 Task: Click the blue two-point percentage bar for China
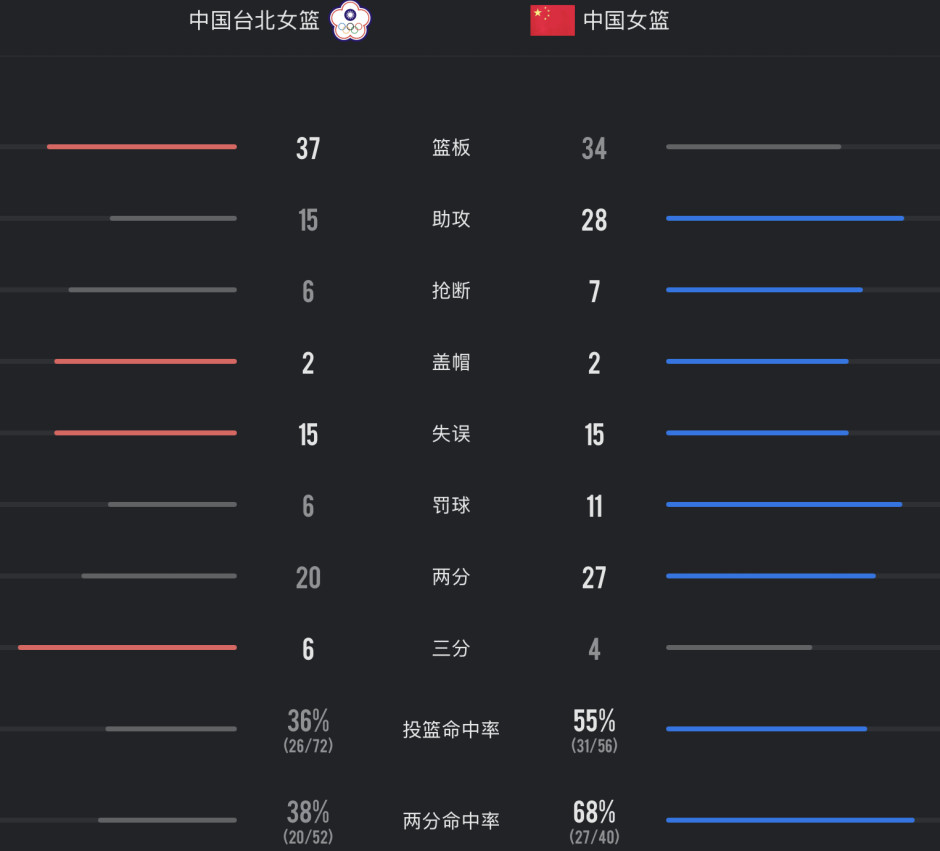[790, 820]
